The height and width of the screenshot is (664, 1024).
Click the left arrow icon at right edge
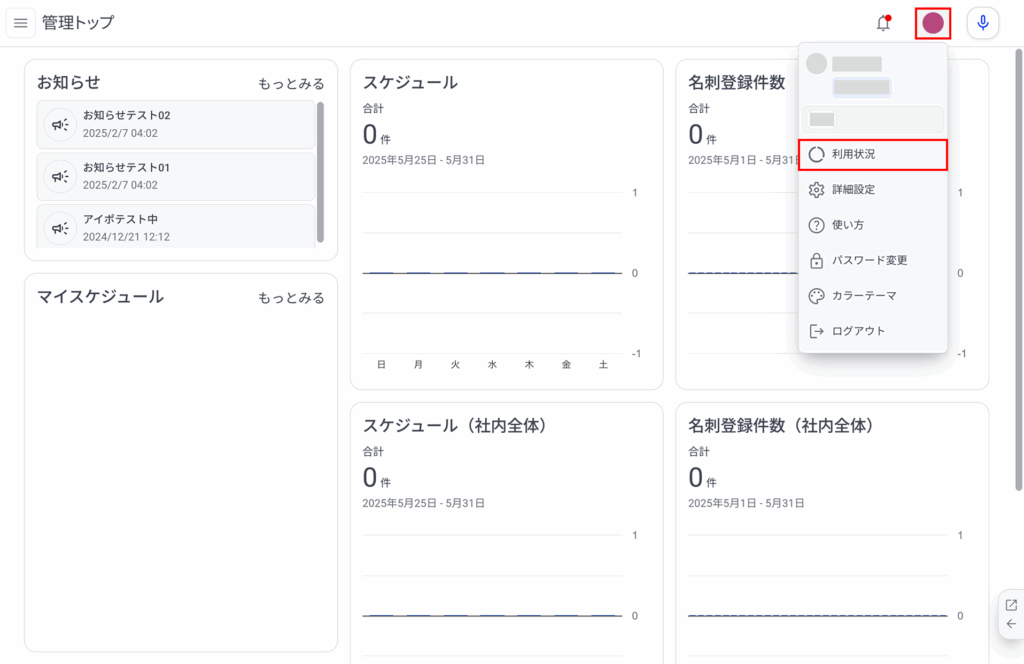click(x=1011, y=624)
